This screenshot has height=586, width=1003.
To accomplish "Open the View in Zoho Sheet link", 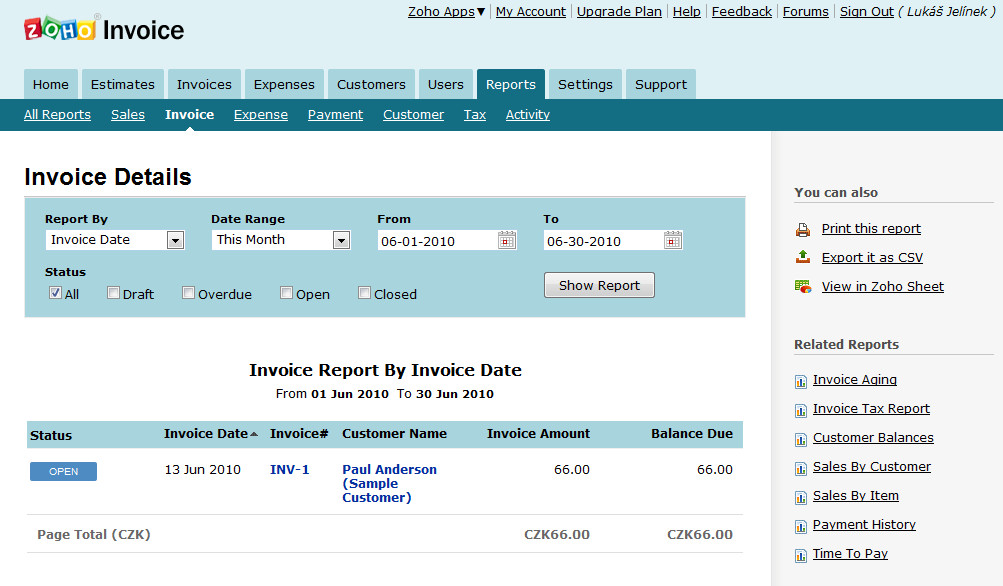I will coord(883,287).
